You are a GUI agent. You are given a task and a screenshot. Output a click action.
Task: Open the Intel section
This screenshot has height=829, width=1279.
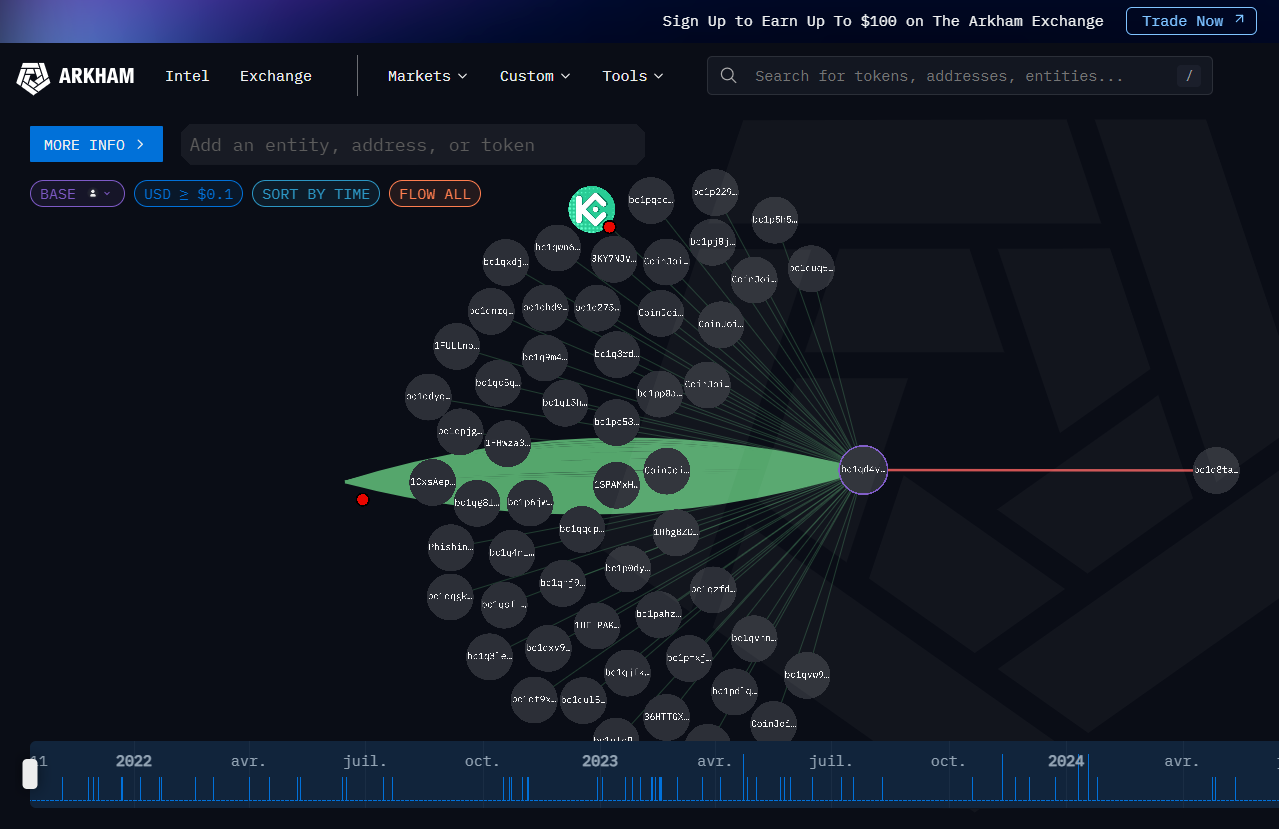pos(187,75)
